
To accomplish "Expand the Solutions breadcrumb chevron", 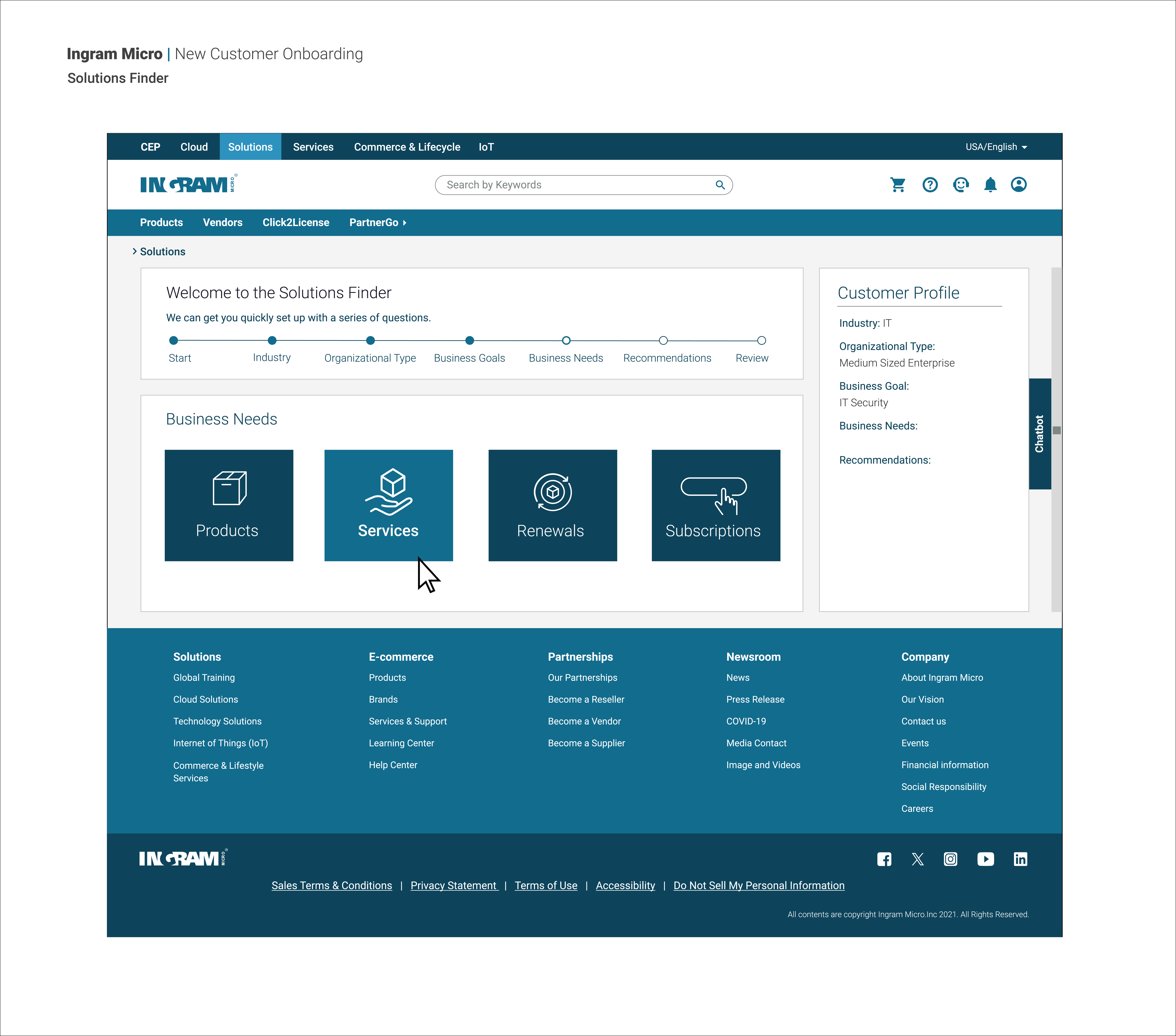I will [135, 251].
